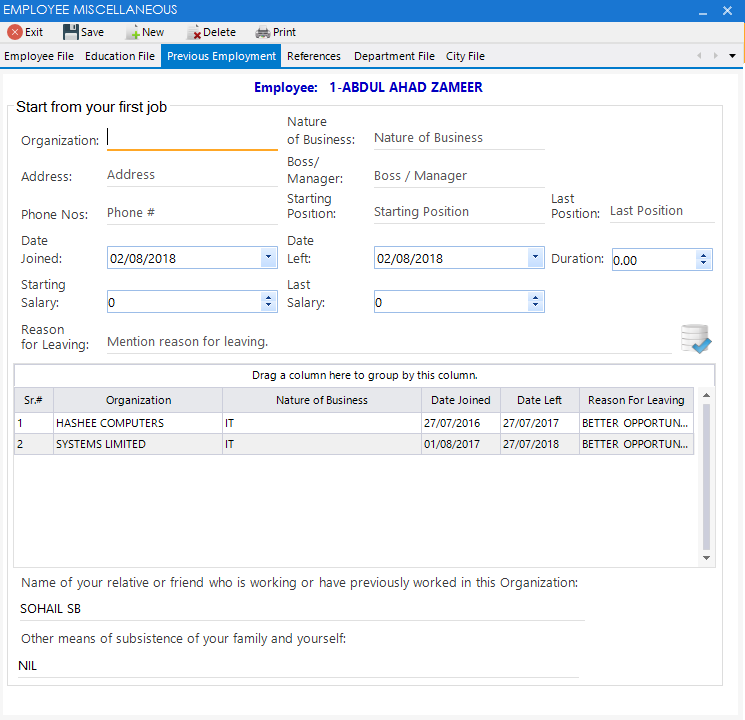Sort by the Organization column header
Viewport: 745px width, 720px height.
[138, 400]
